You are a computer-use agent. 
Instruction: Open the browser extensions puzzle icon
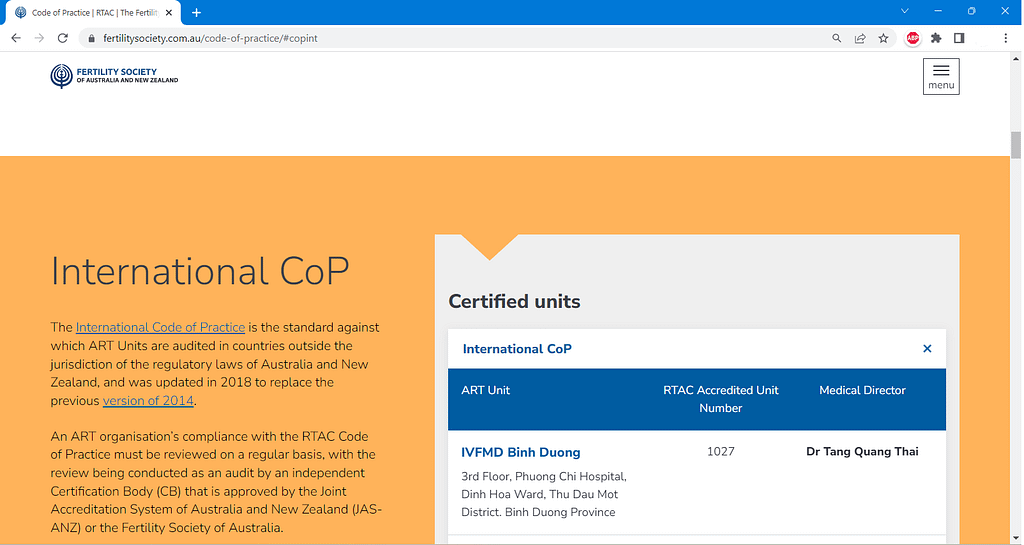coord(936,38)
